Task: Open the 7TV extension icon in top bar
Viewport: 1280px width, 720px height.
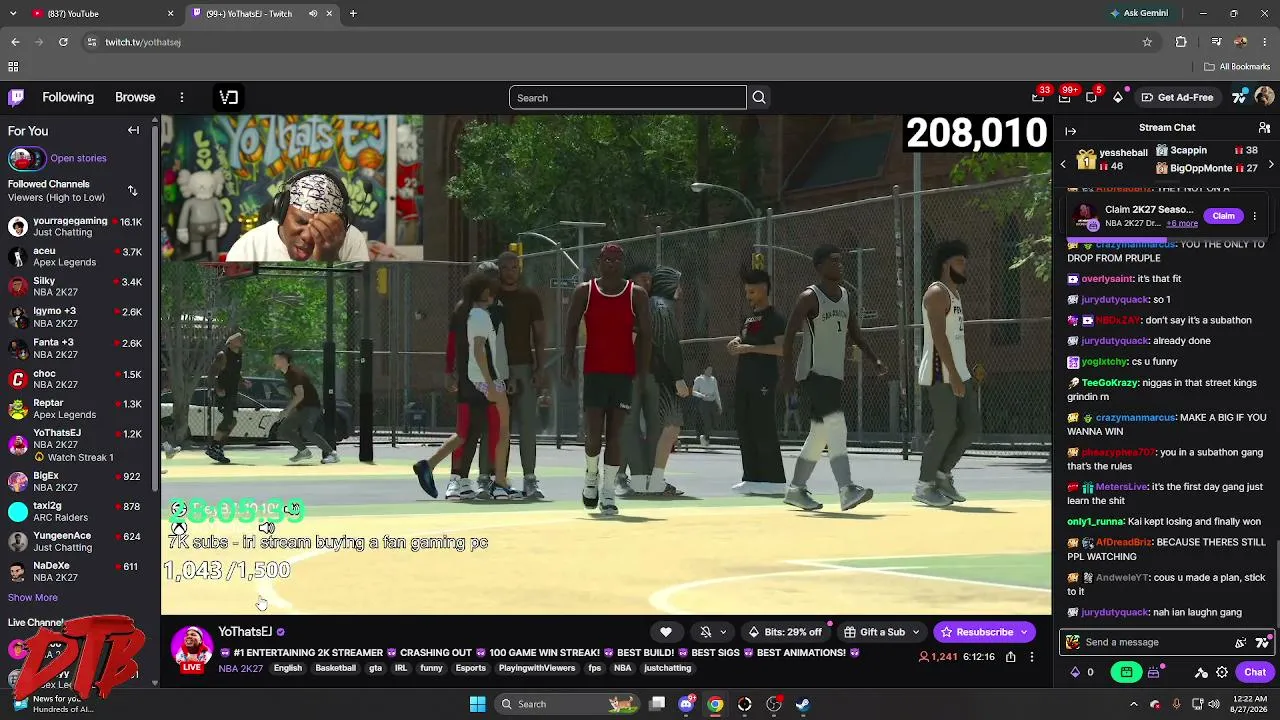Action: point(1240,97)
